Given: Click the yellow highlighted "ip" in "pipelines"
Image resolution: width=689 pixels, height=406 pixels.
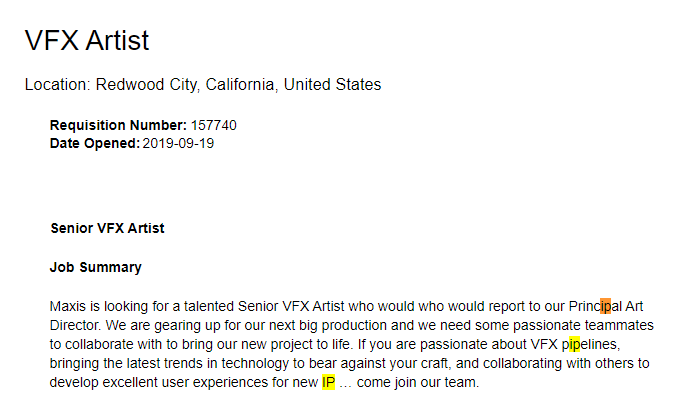Looking at the screenshot, I should click(574, 344).
